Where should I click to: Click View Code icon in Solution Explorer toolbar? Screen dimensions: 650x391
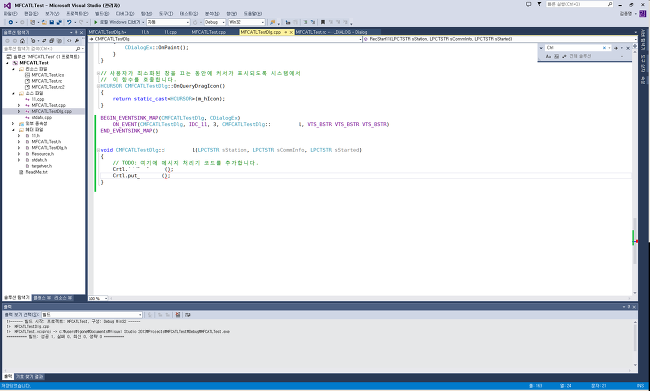(69, 41)
